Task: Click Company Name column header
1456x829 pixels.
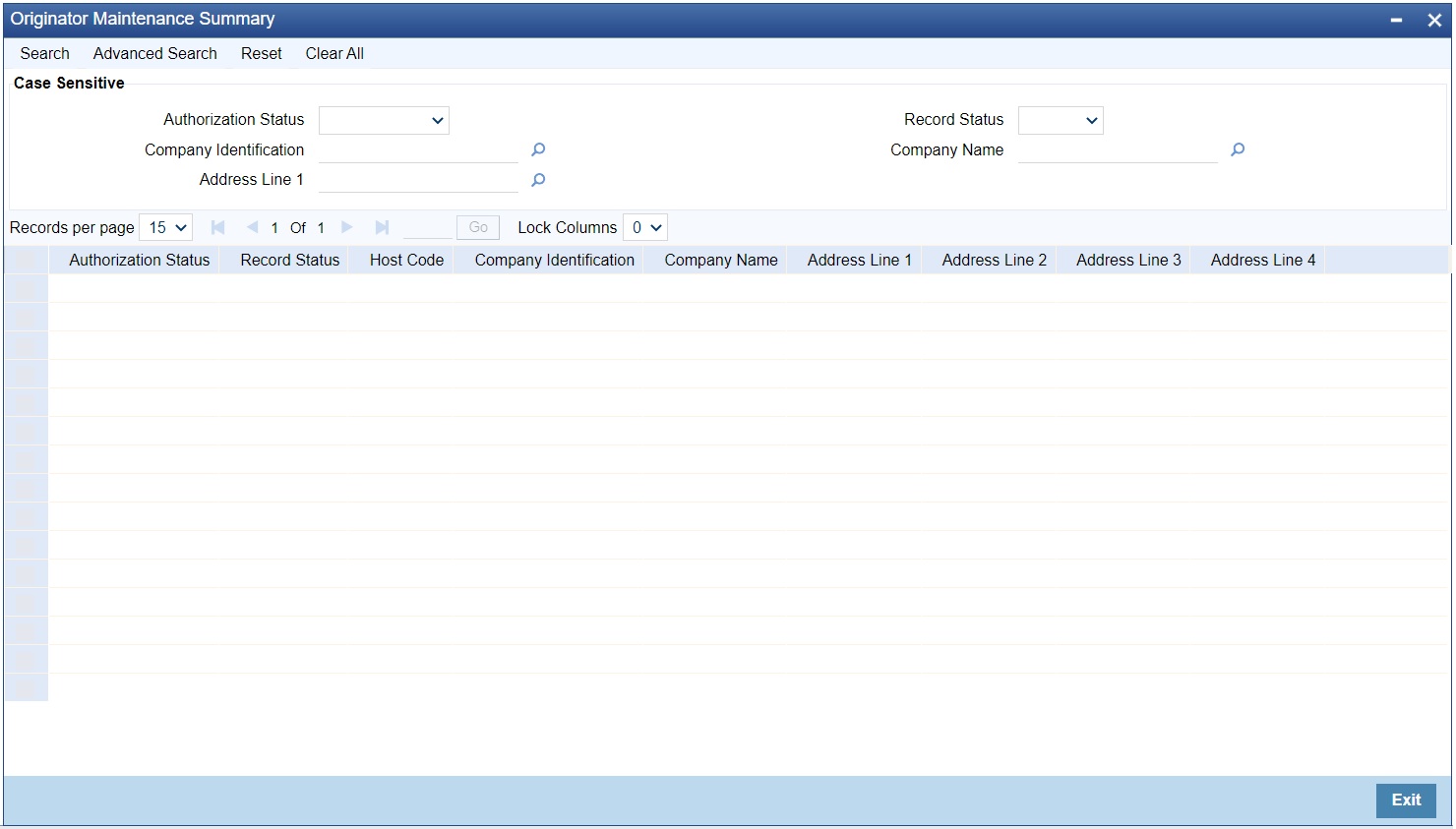Action: click(721, 260)
